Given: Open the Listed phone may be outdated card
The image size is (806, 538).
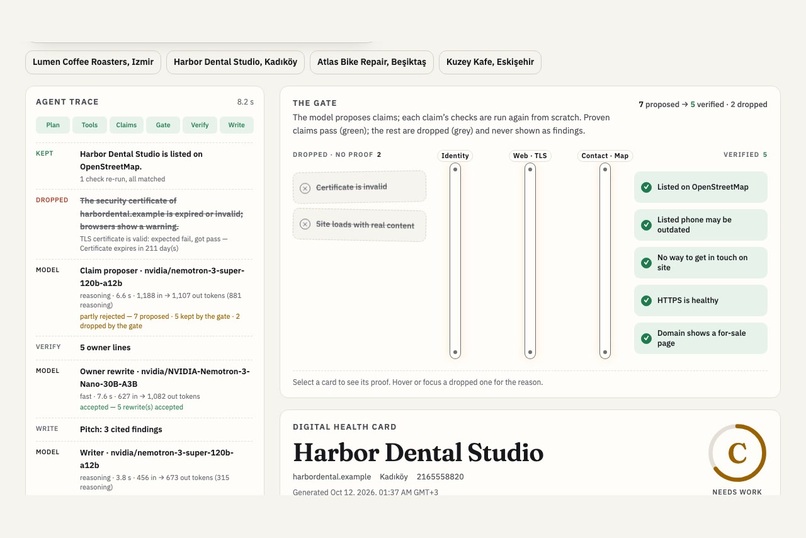Looking at the screenshot, I should [701, 225].
